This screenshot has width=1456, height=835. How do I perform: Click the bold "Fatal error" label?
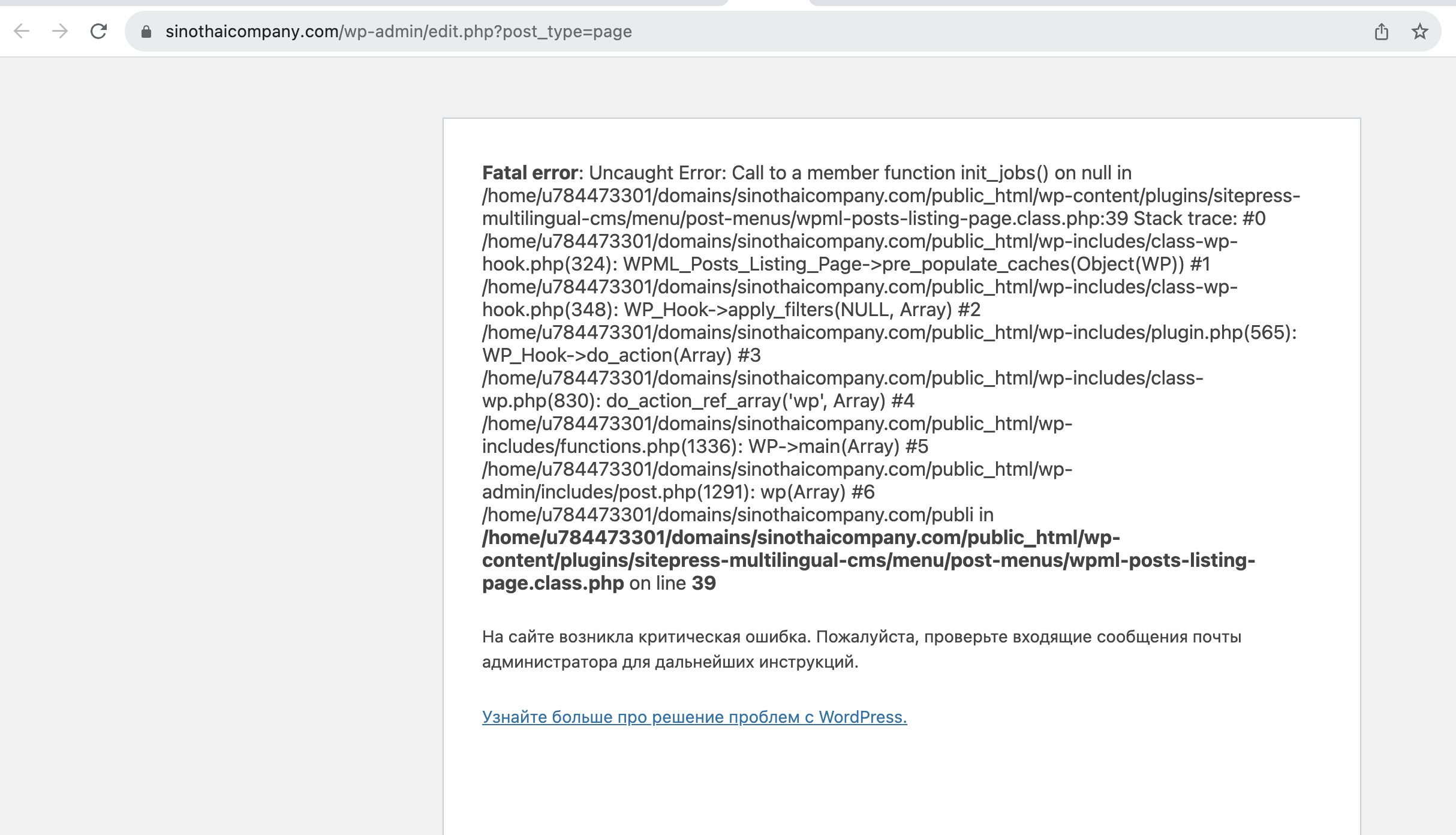click(530, 173)
